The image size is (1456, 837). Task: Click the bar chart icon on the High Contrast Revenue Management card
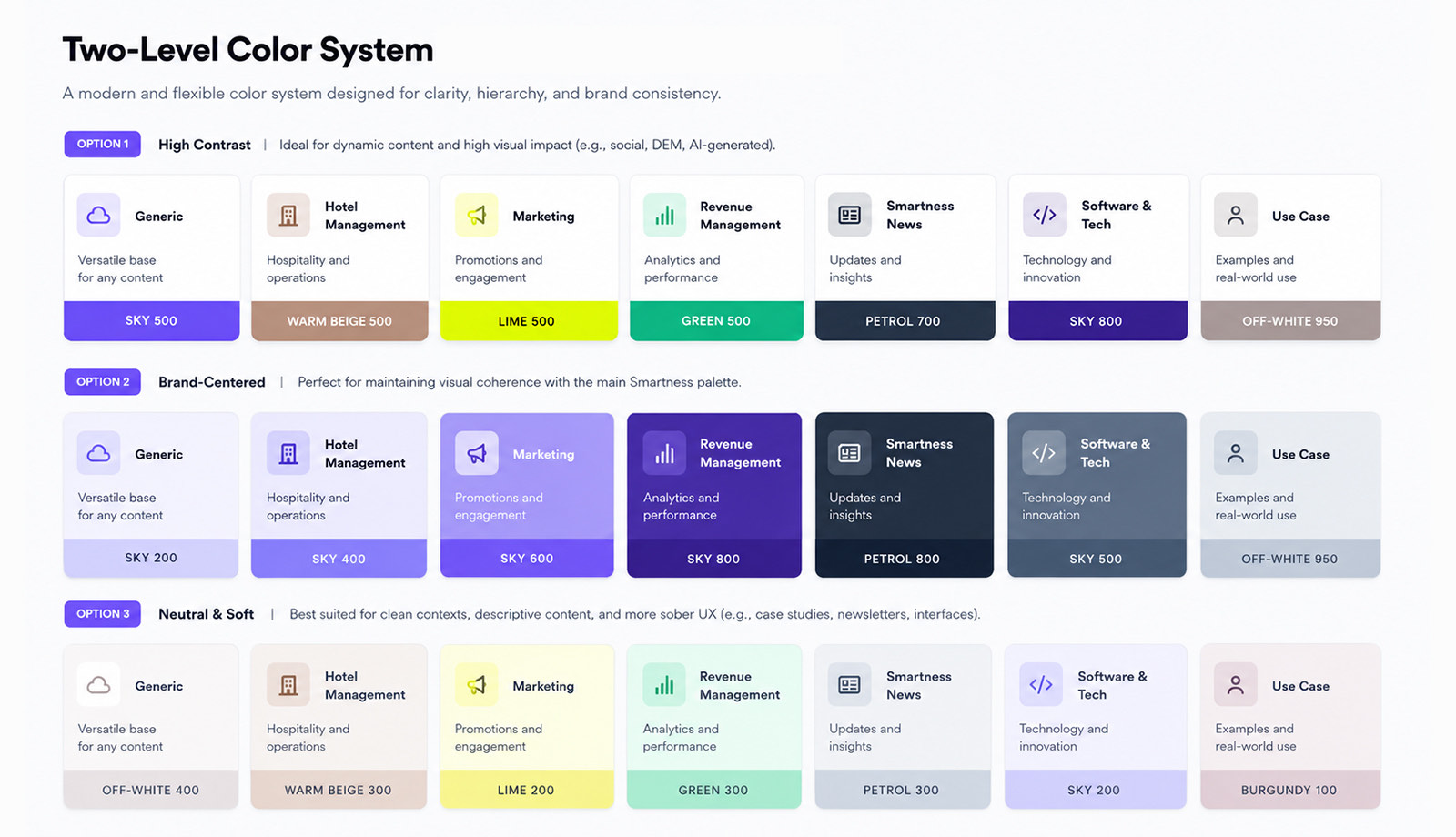tap(665, 216)
